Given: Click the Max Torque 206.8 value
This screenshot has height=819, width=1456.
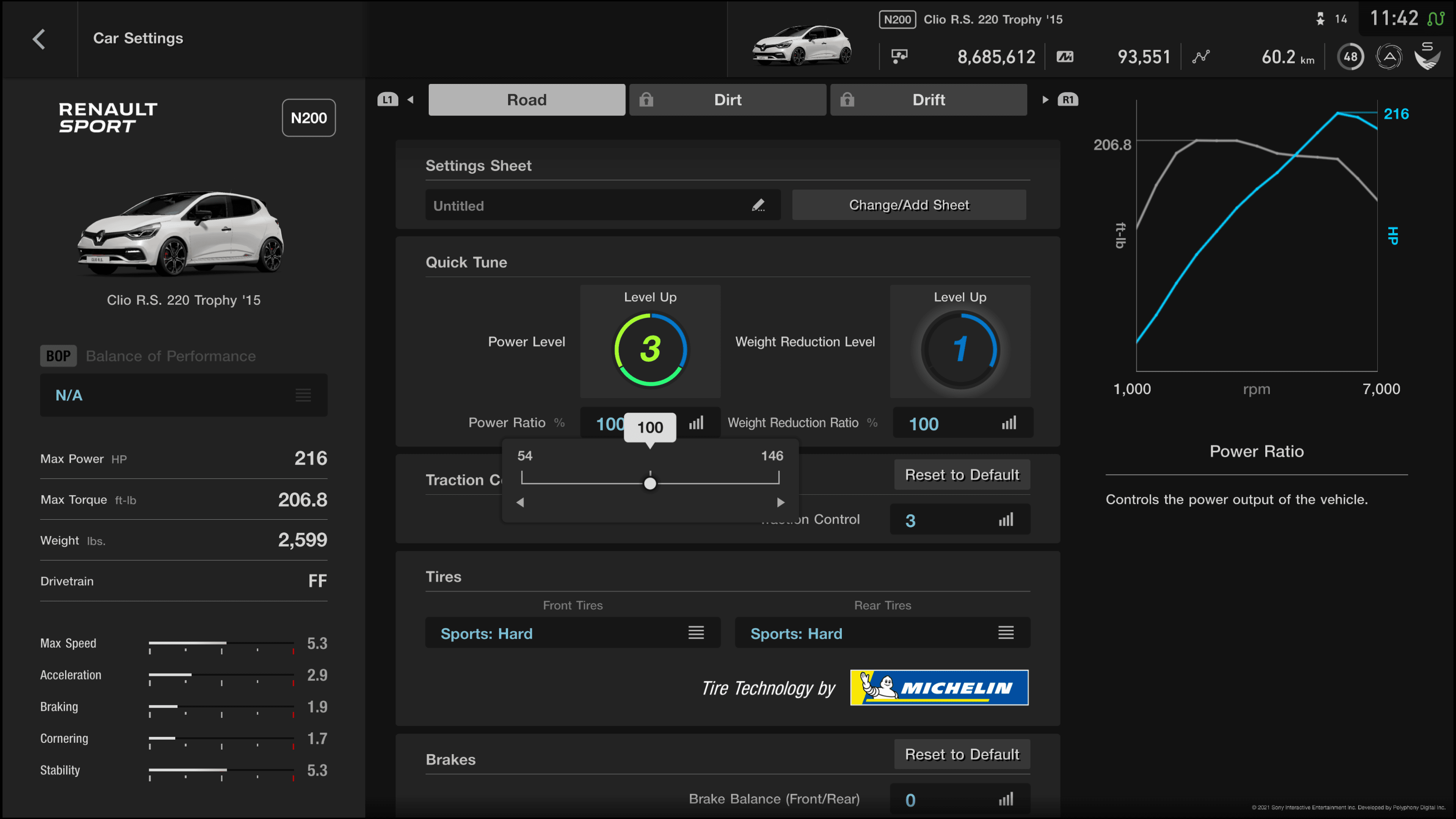Looking at the screenshot, I should coord(303,499).
